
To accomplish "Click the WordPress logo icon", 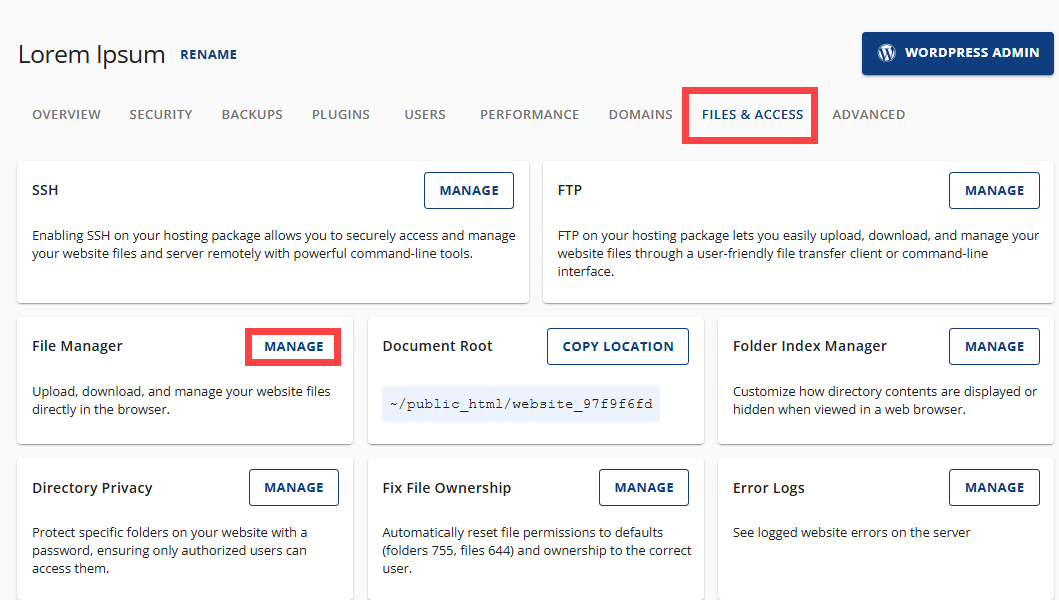I will 886,53.
